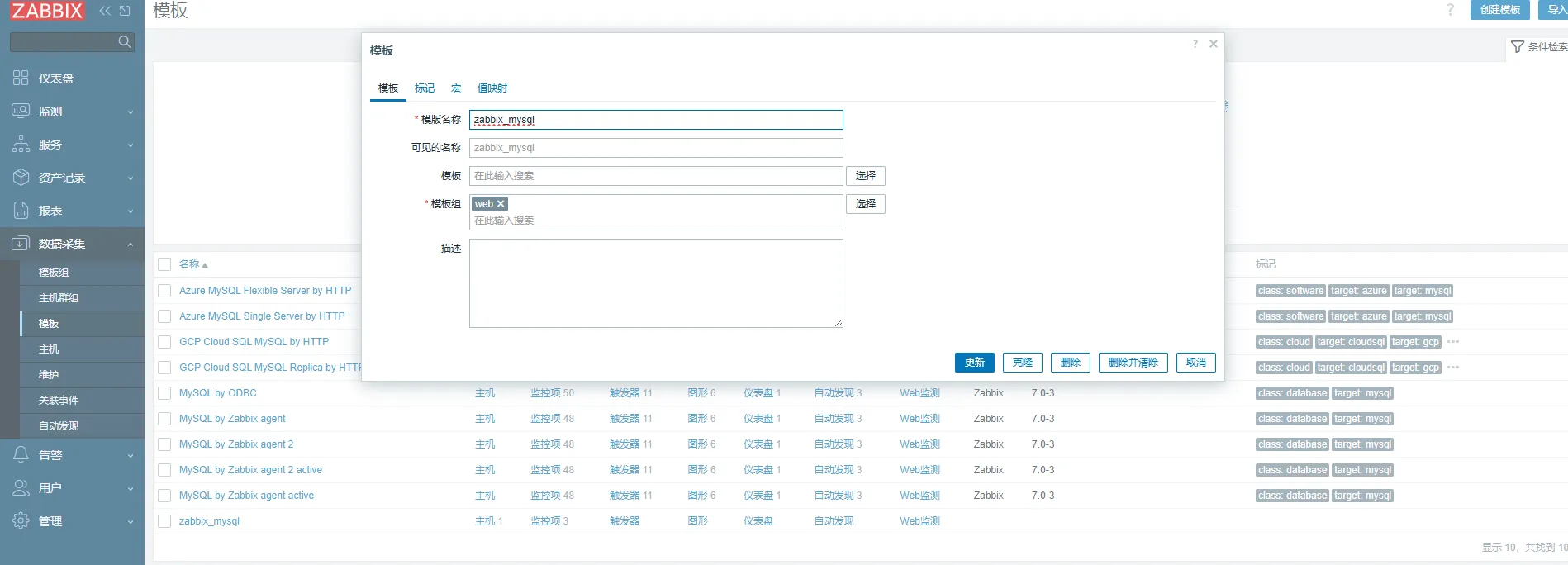
Task: Show more tags for GCP Cloud SQL MySQL Replica
Action: [1453, 368]
